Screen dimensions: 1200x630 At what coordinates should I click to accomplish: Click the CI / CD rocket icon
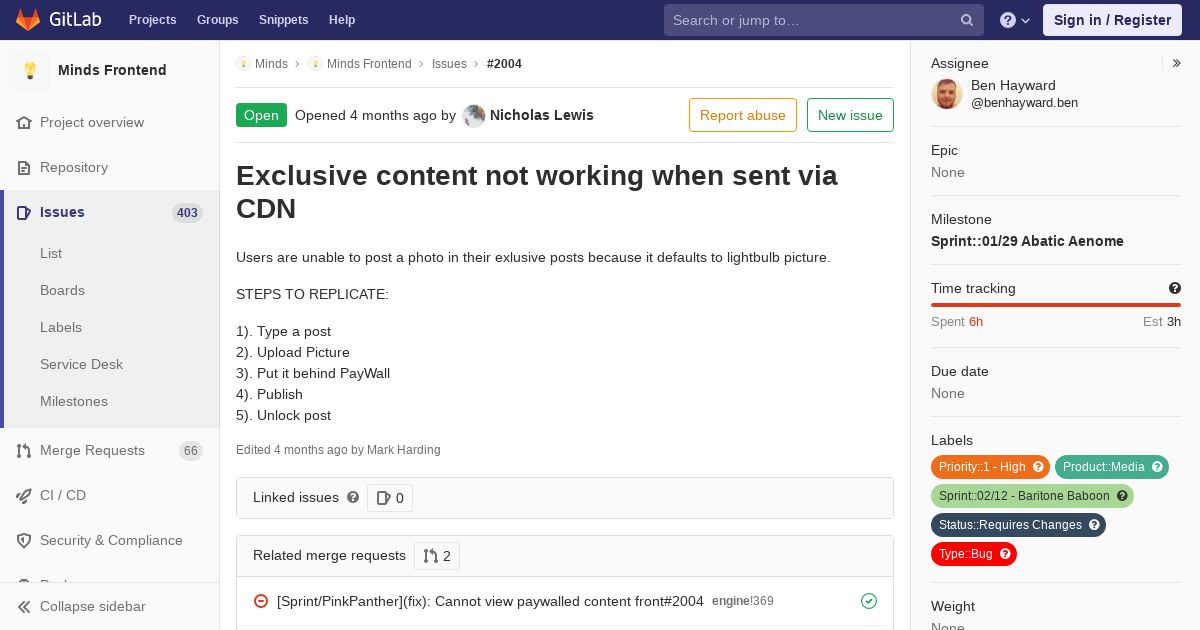click(x=24, y=495)
